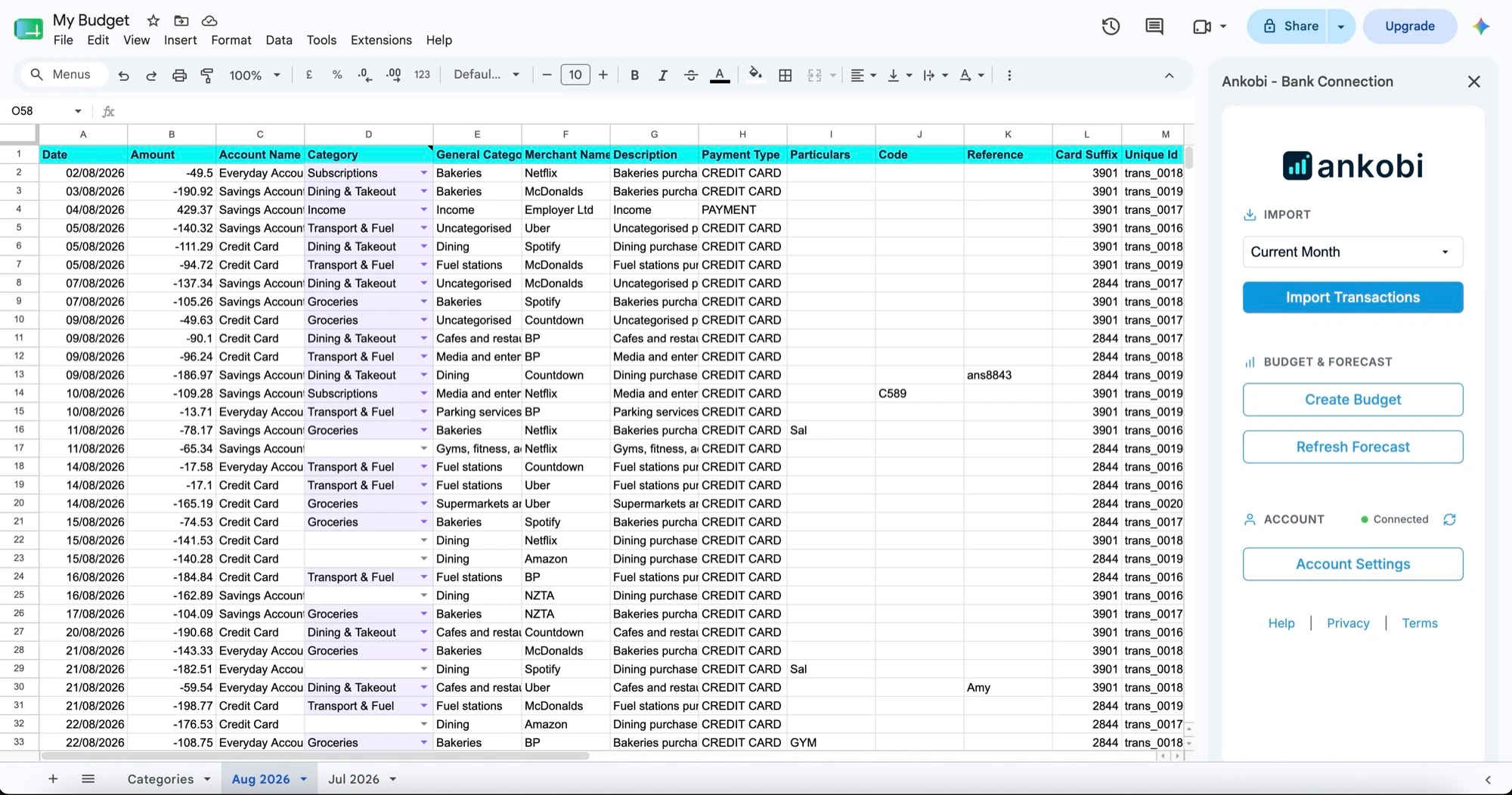Open the Gemini sparkle icon
Image resolution: width=1512 pixels, height=795 pixels.
(x=1481, y=26)
